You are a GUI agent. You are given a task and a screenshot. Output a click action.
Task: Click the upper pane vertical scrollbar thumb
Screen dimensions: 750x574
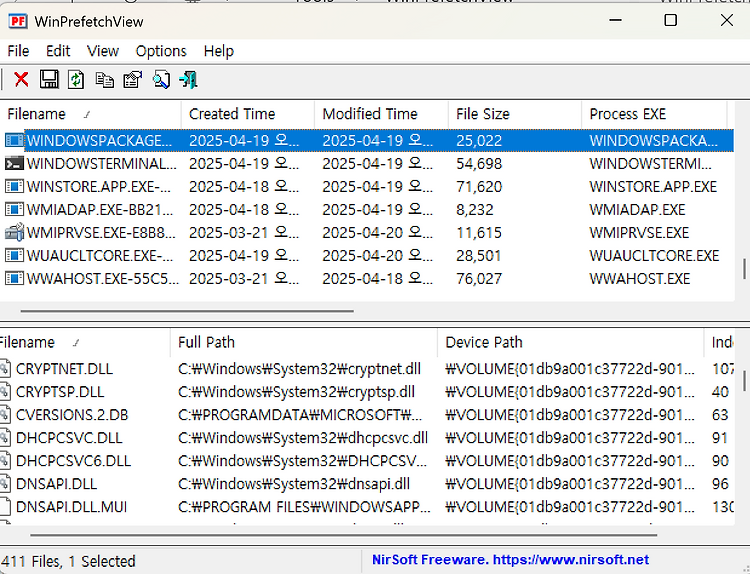tap(744, 268)
